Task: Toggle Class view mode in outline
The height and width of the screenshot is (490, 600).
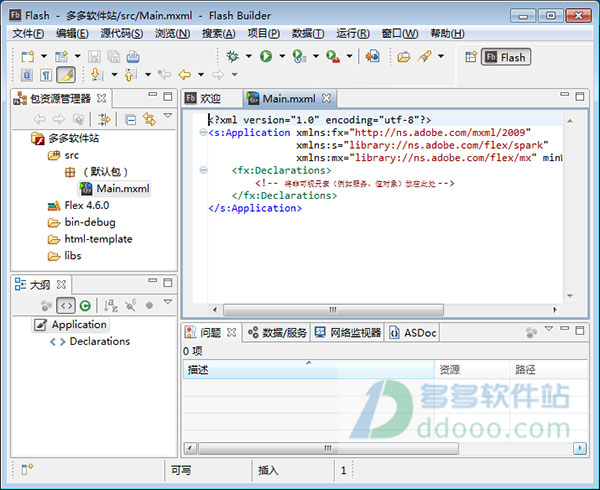Action: pos(85,305)
